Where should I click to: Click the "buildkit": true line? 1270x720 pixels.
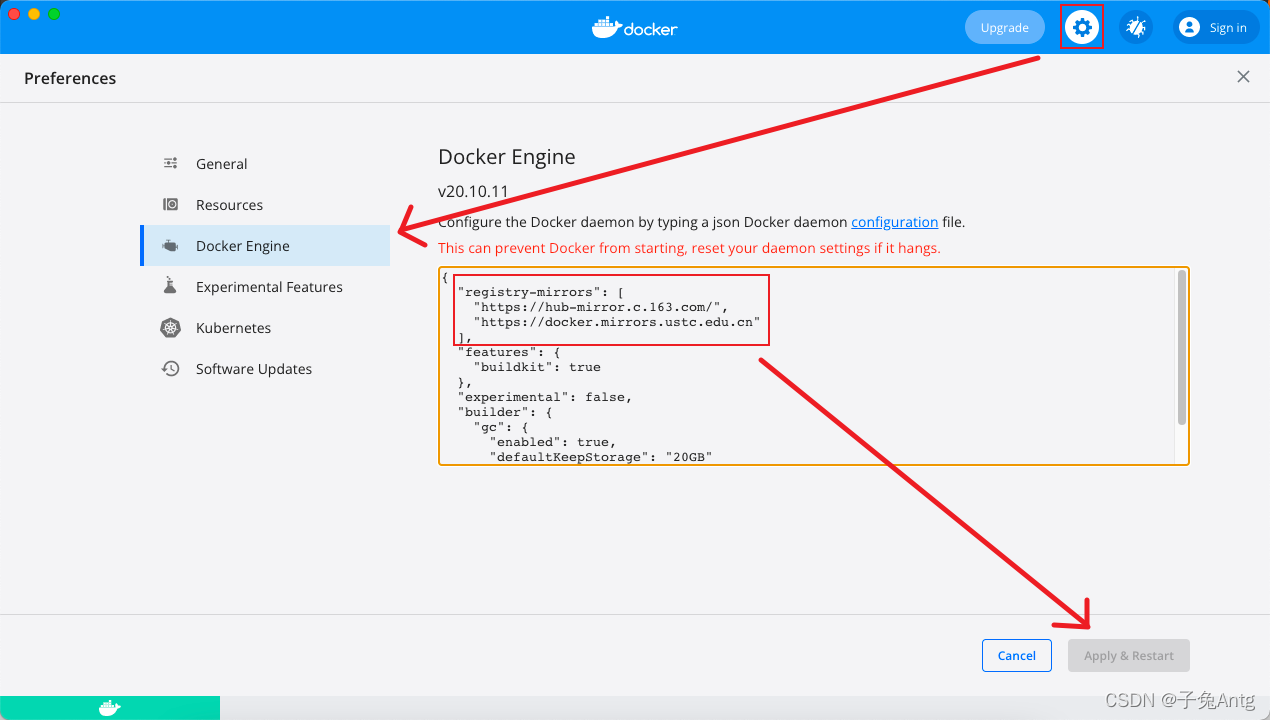pyautogui.click(x=537, y=367)
